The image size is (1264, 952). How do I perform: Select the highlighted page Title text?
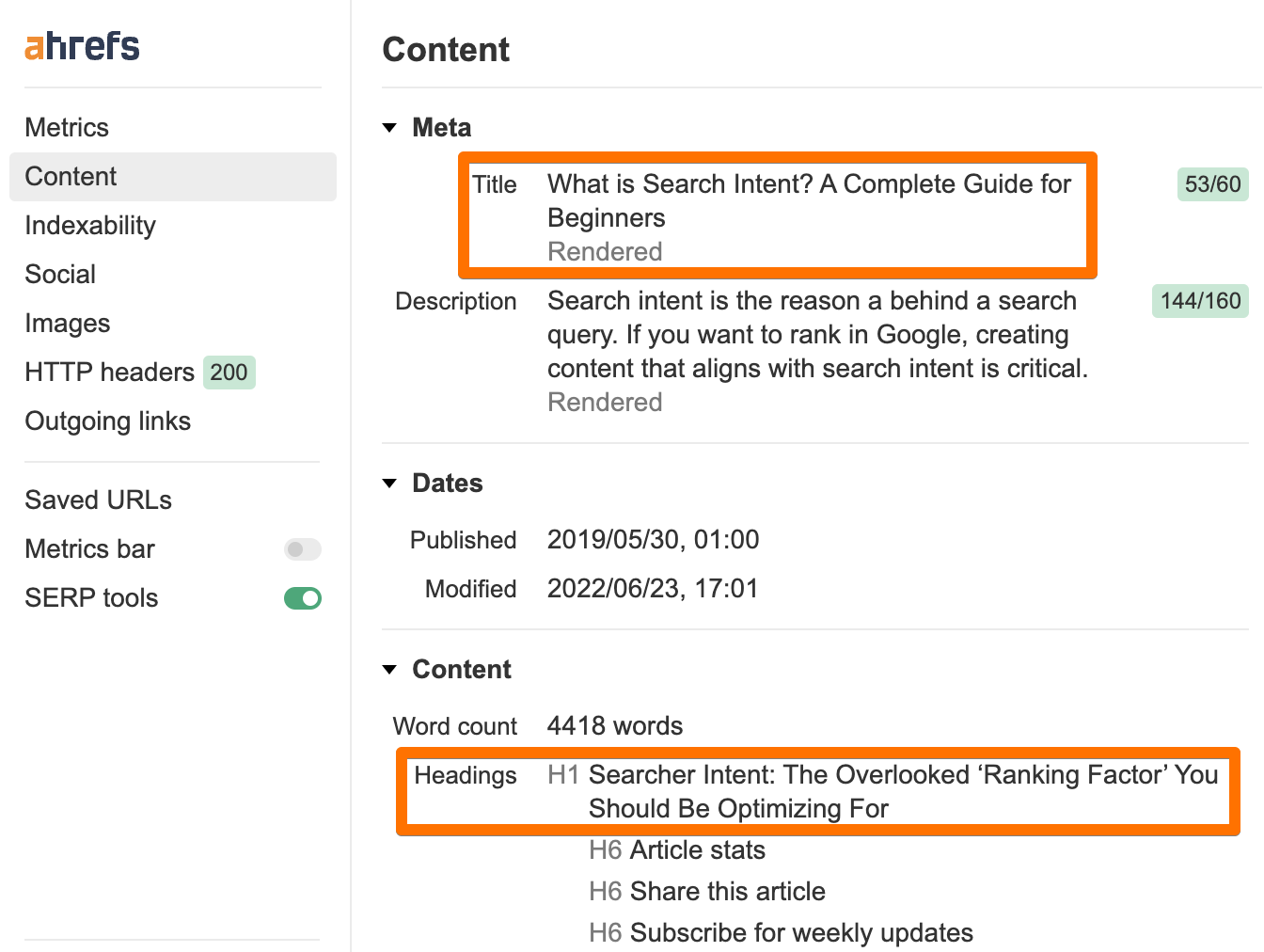pyautogui.click(x=809, y=200)
